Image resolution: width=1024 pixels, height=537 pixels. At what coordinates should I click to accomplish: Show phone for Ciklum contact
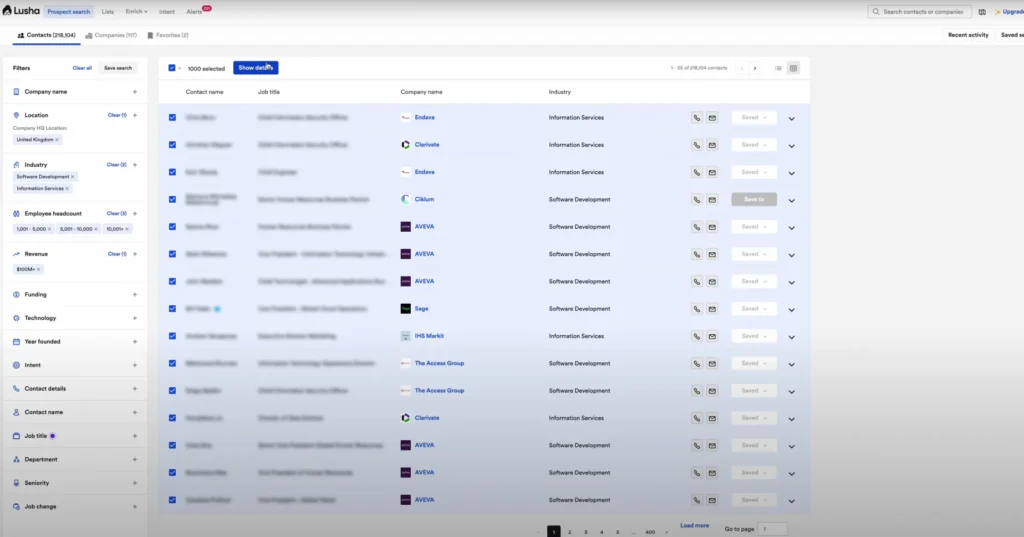697,200
